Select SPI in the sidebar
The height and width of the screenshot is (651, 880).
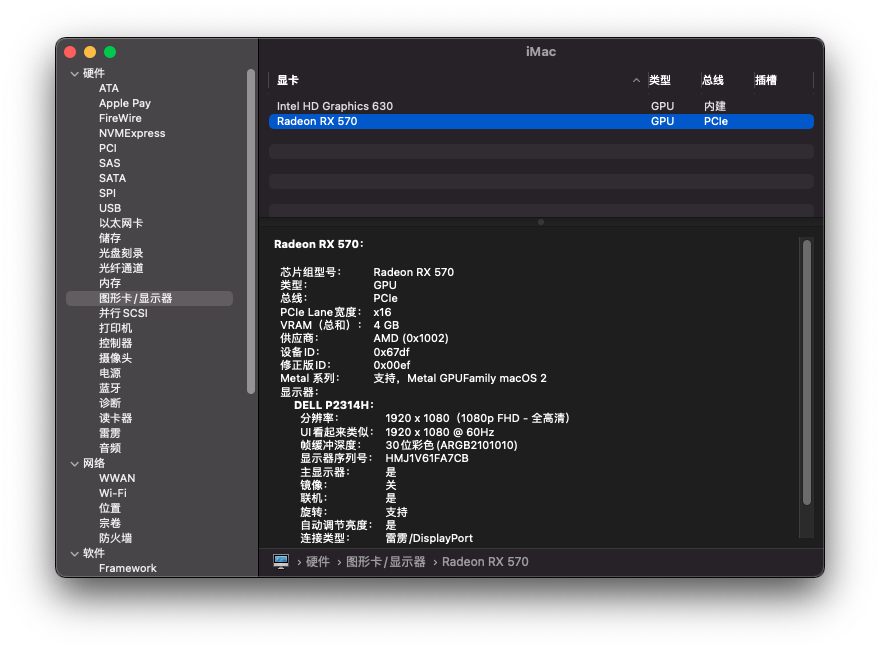(x=107, y=193)
